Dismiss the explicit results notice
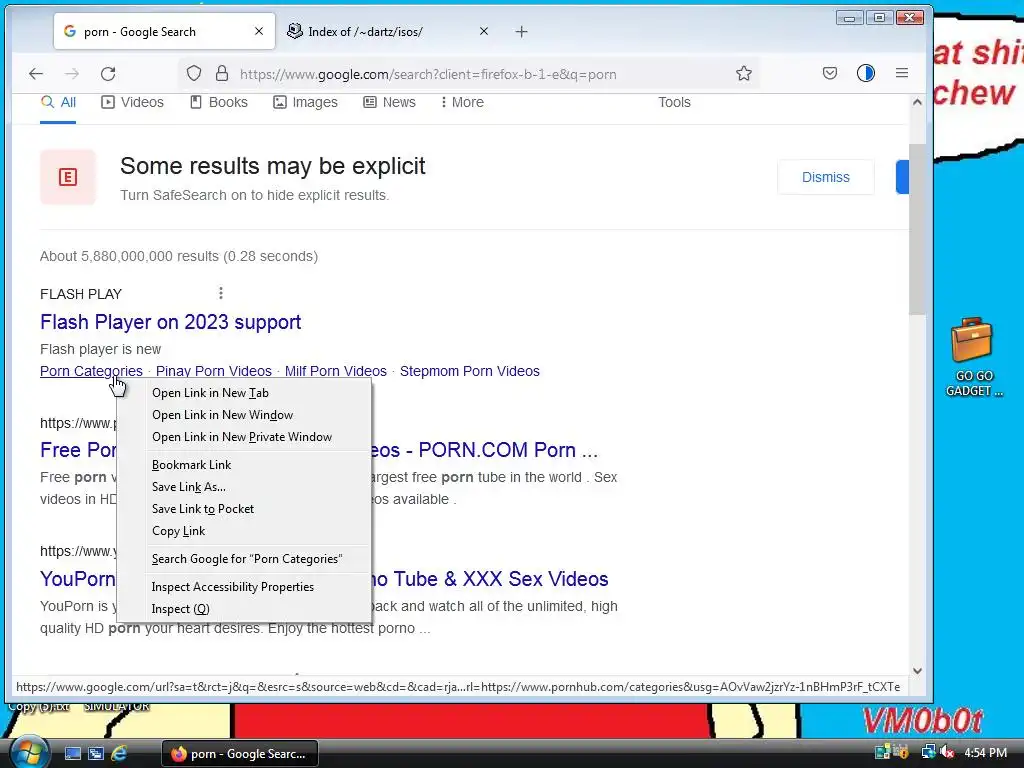Viewport: 1024px width, 768px height. (825, 177)
